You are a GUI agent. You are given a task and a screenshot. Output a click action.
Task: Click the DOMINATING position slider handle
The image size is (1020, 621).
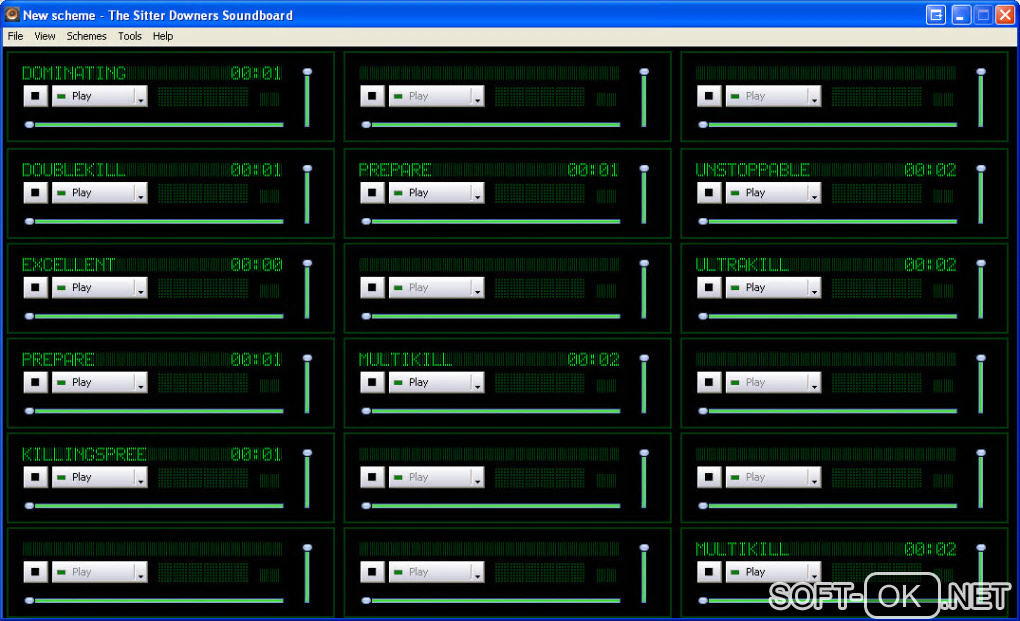click(x=29, y=124)
